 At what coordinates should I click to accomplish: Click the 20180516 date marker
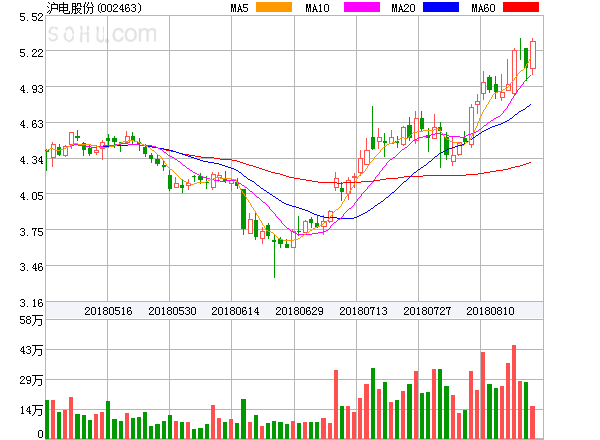[108, 311]
